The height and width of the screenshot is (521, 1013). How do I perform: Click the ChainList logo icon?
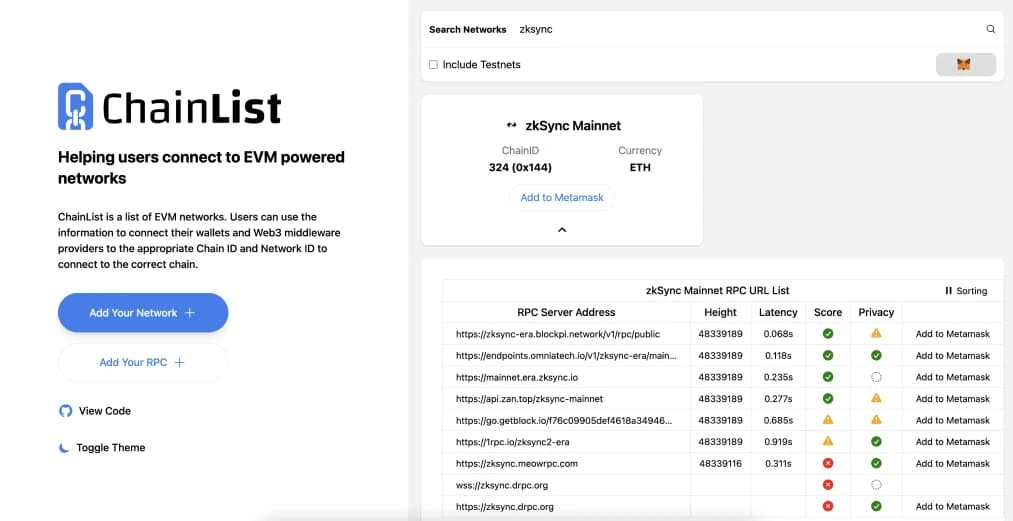coord(75,106)
